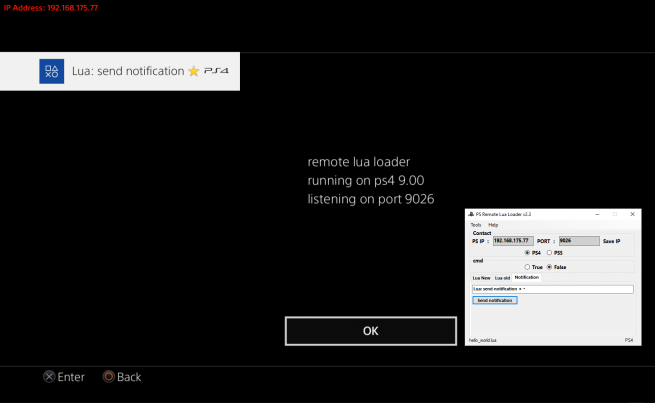Minimize the PS Remote Lua Loader window
The height and width of the screenshot is (403, 655).
(597, 214)
